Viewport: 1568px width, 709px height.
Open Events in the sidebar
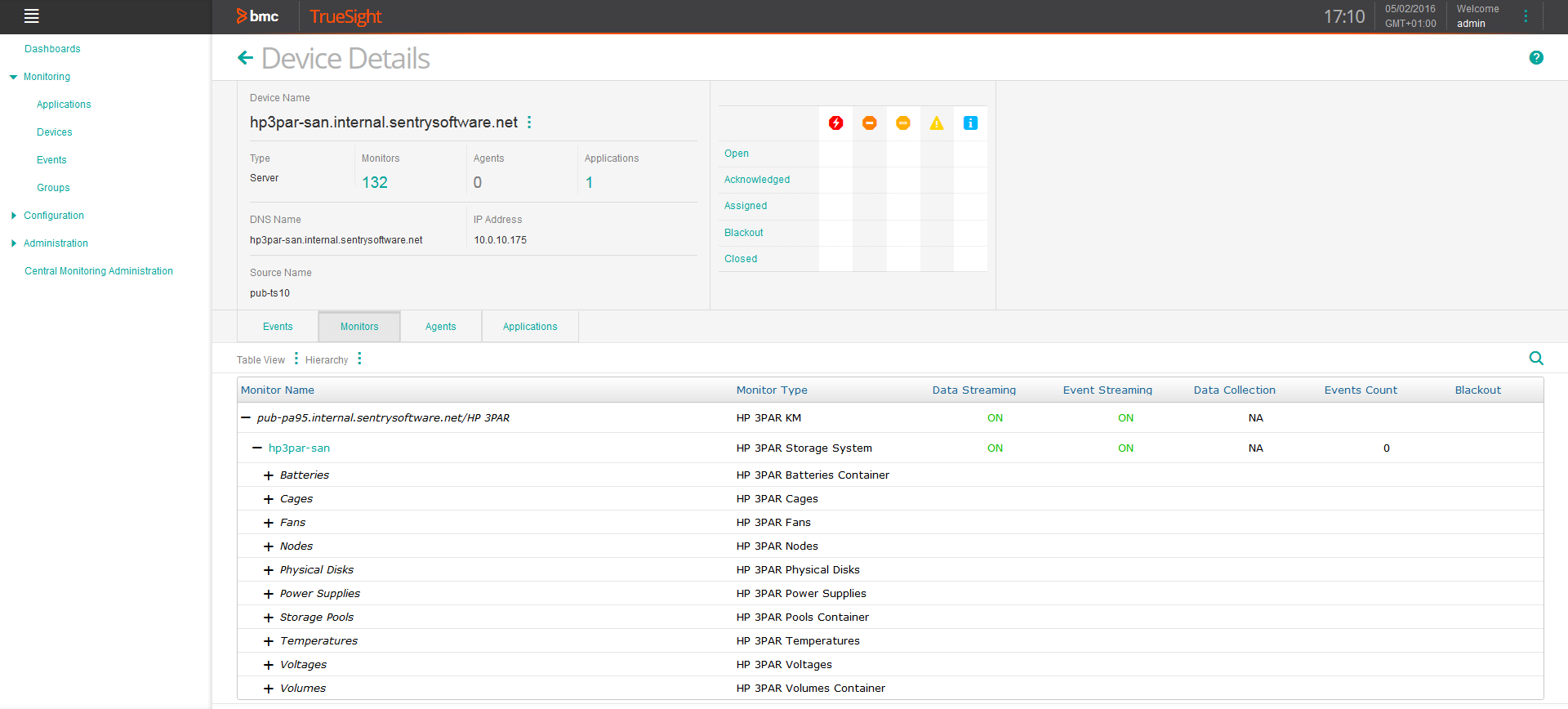point(51,160)
